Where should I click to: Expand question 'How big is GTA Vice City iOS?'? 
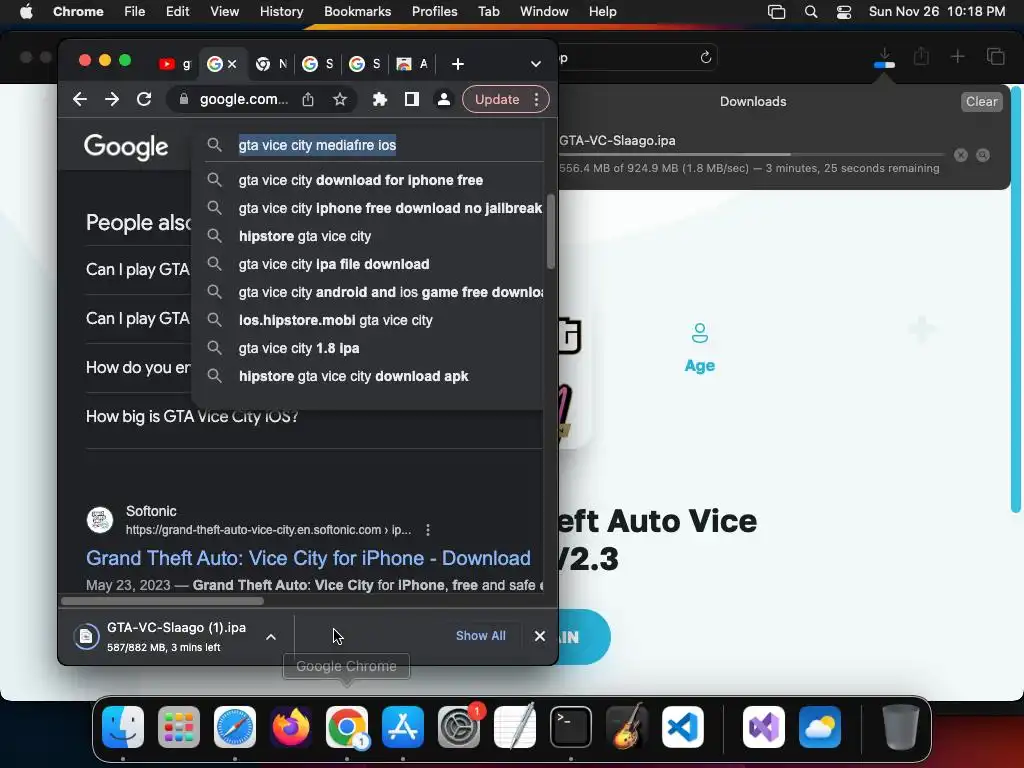click(192, 417)
